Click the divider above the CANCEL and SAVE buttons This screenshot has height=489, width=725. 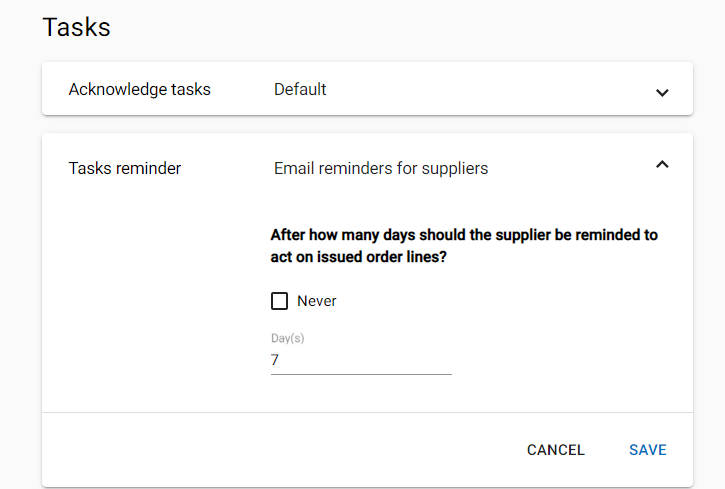(x=368, y=412)
